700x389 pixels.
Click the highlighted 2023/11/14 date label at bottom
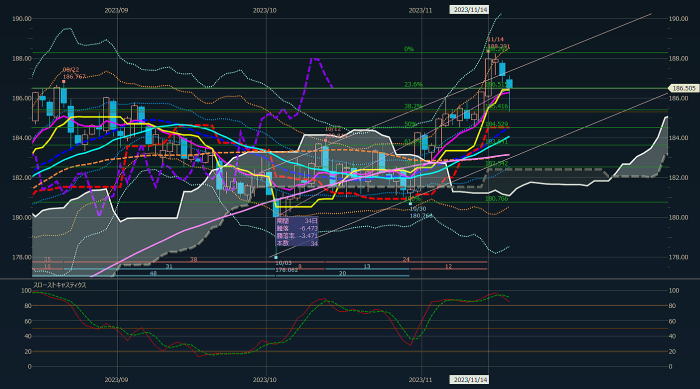pyautogui.click(x=470, y=380)
